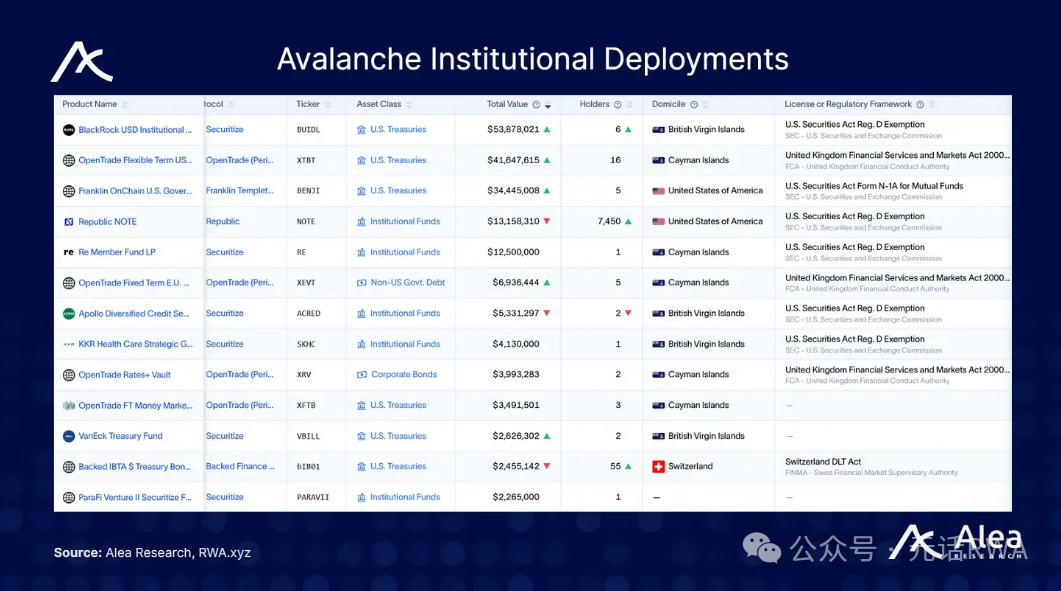Click globe icon beside Backed IBTA Treasury
Screen dimensions: 1061x591
point(68,466)
